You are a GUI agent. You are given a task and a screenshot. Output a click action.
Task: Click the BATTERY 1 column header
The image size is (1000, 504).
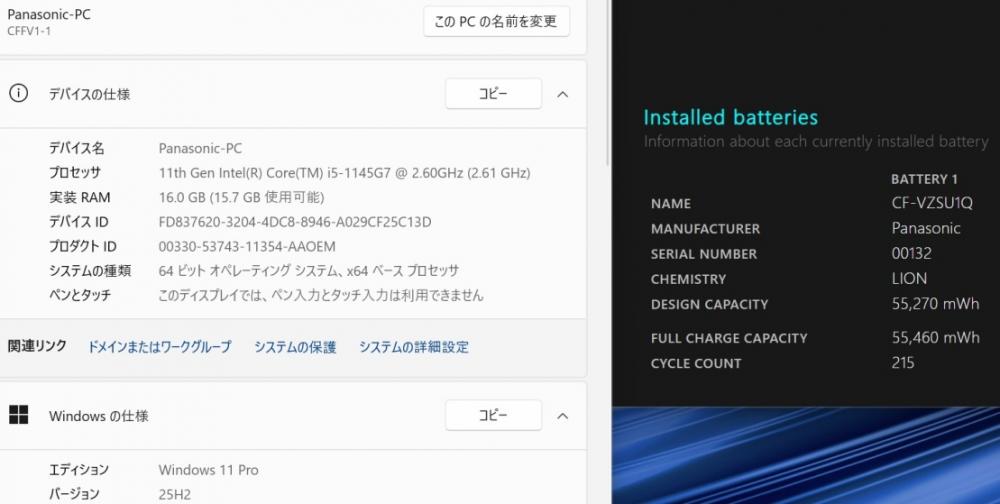pos(924,179)
